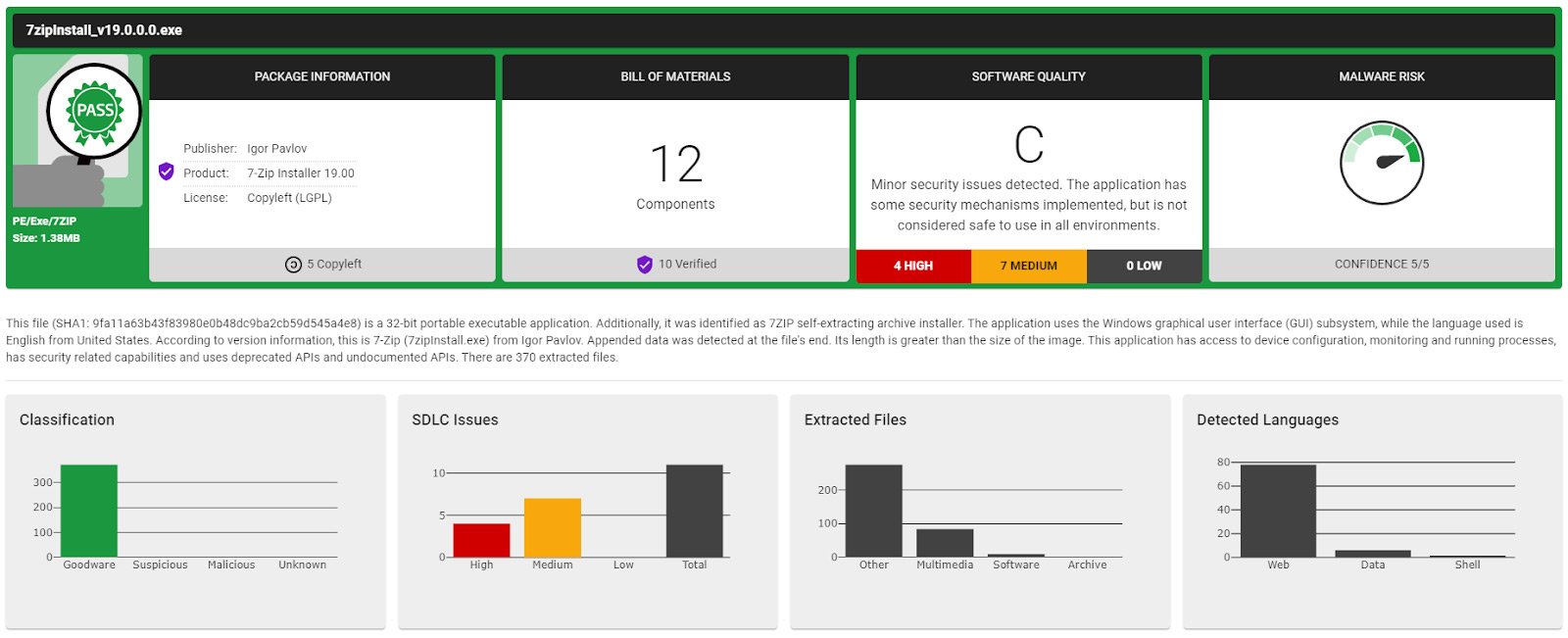Click the Components label
1568x638 pixels.
click(675, 204)
